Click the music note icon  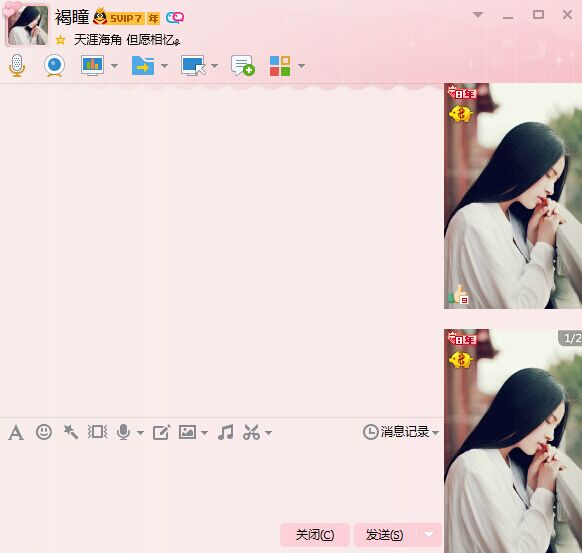[x=226, y=432]
